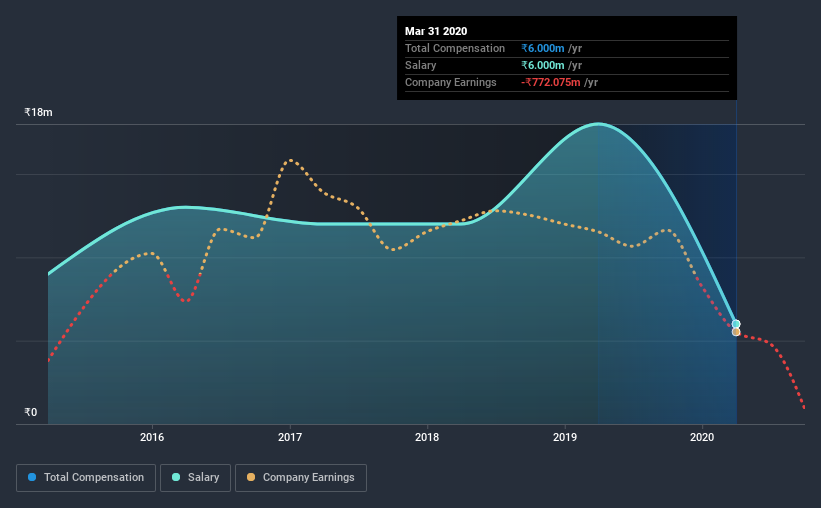This screenshot has width=821, height=508.
Task: Click the -₹772.075m Company Earnings value
Action: pos(550,82)
